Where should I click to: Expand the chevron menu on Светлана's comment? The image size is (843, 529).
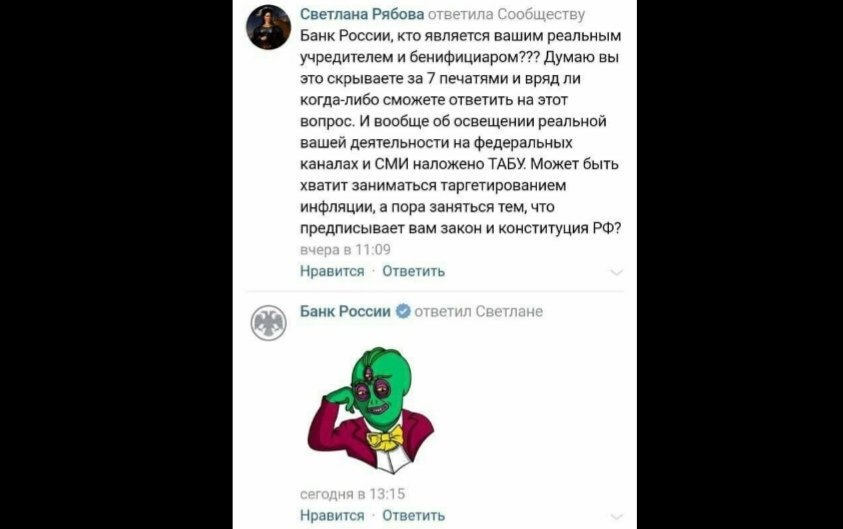tap(616, 273)
